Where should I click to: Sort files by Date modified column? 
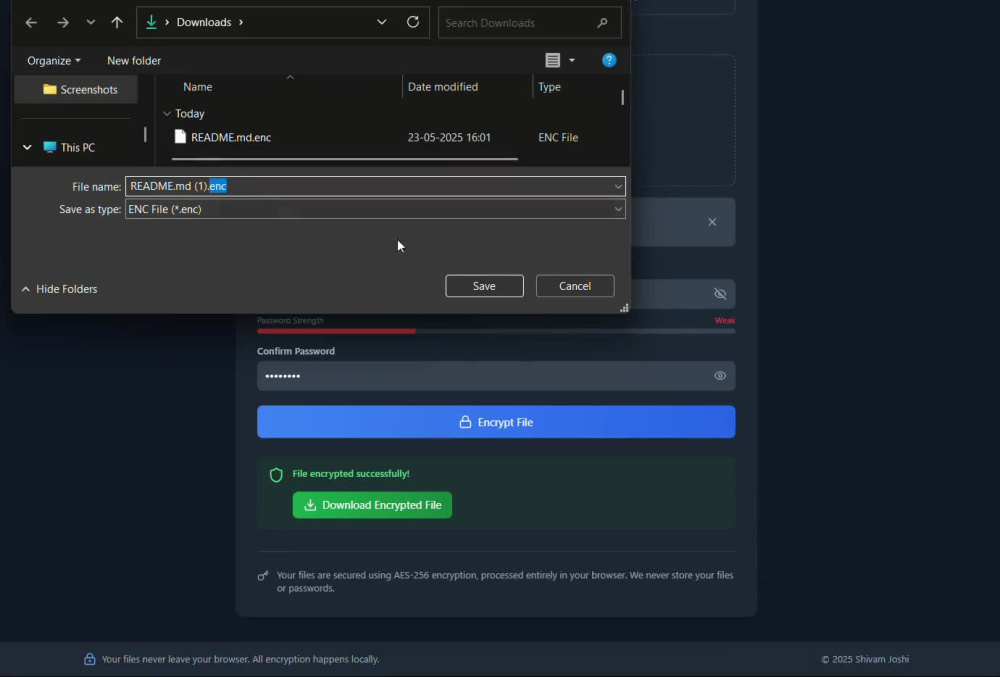[x=443, y=87]
